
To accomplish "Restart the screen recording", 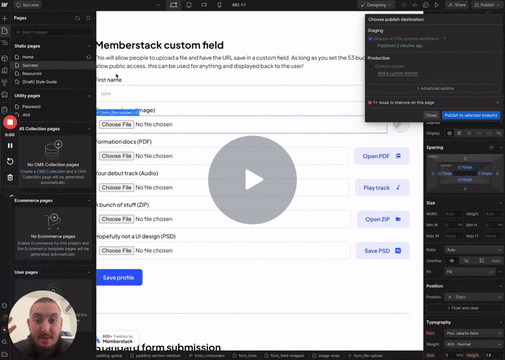I will [x=10, y=161].
